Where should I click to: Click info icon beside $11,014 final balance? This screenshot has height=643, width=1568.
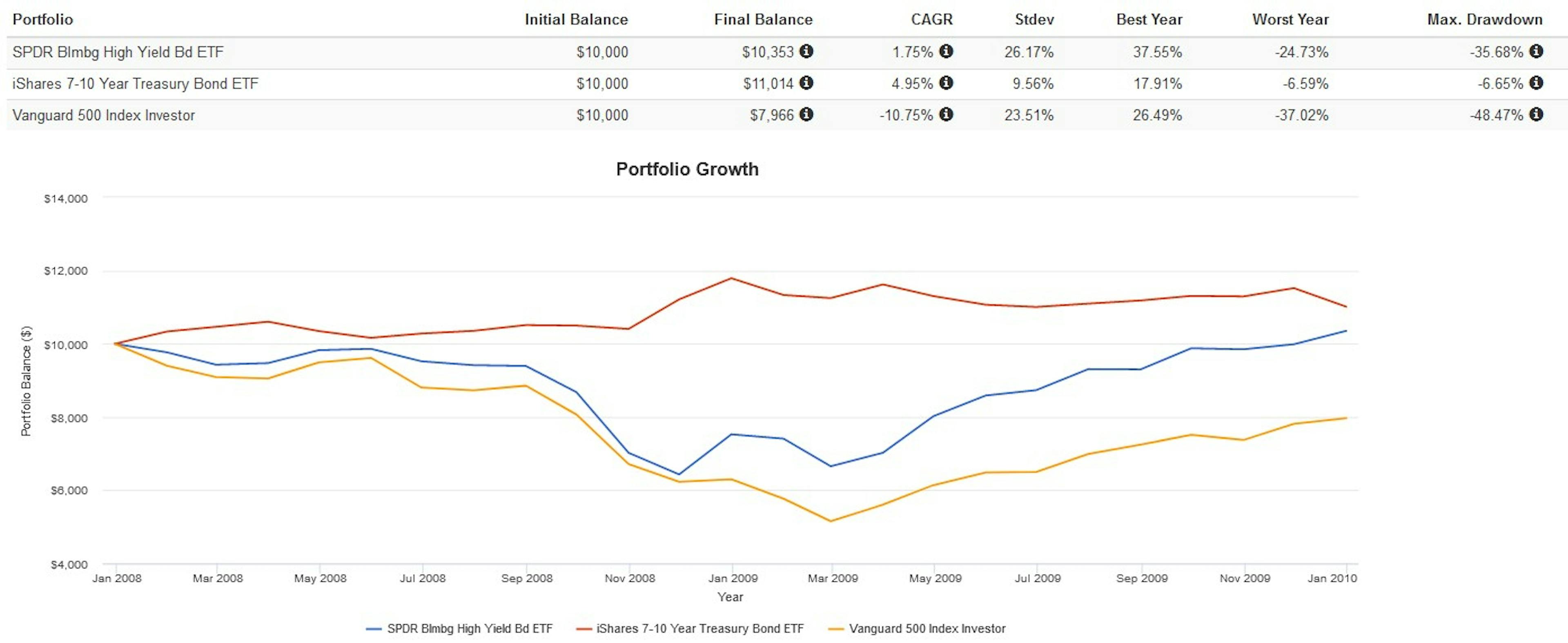[806, 83]
